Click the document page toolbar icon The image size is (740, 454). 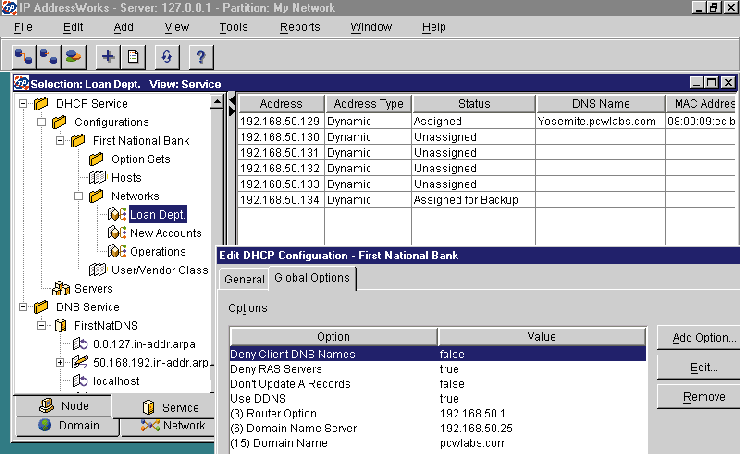(132, 56)
